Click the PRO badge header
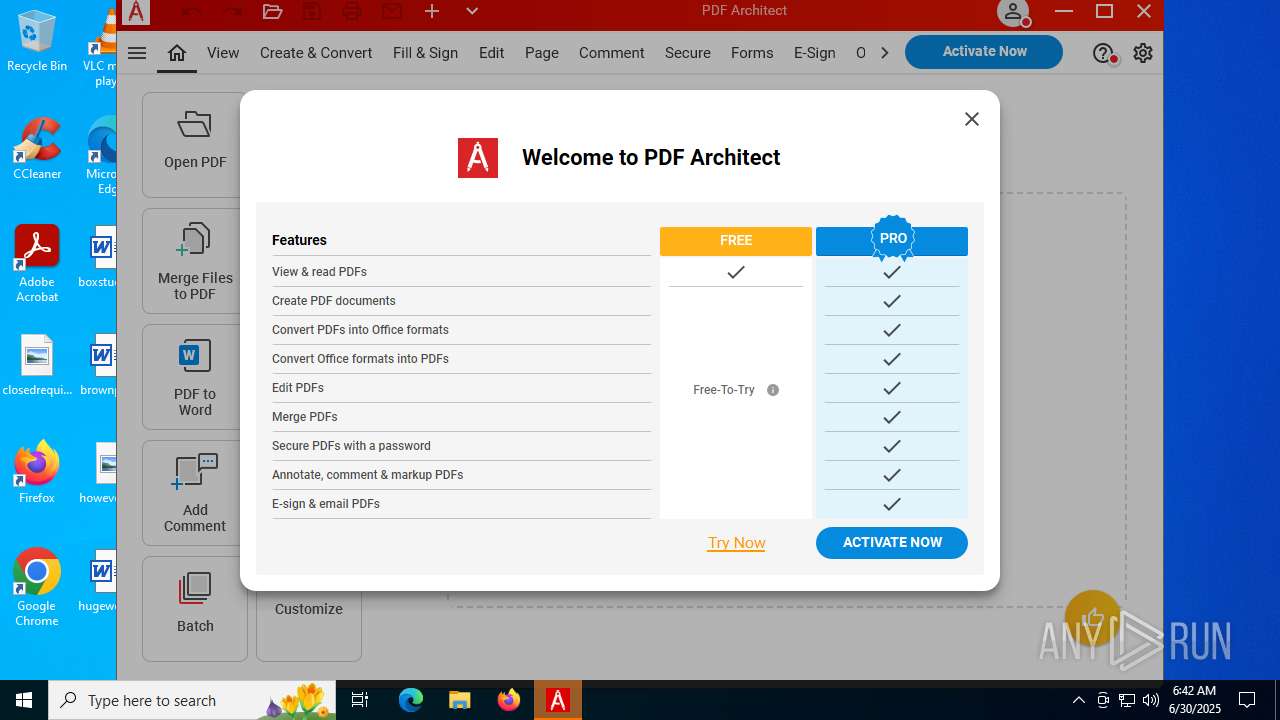The image size is (1280, 720). [x=892, y=239]
